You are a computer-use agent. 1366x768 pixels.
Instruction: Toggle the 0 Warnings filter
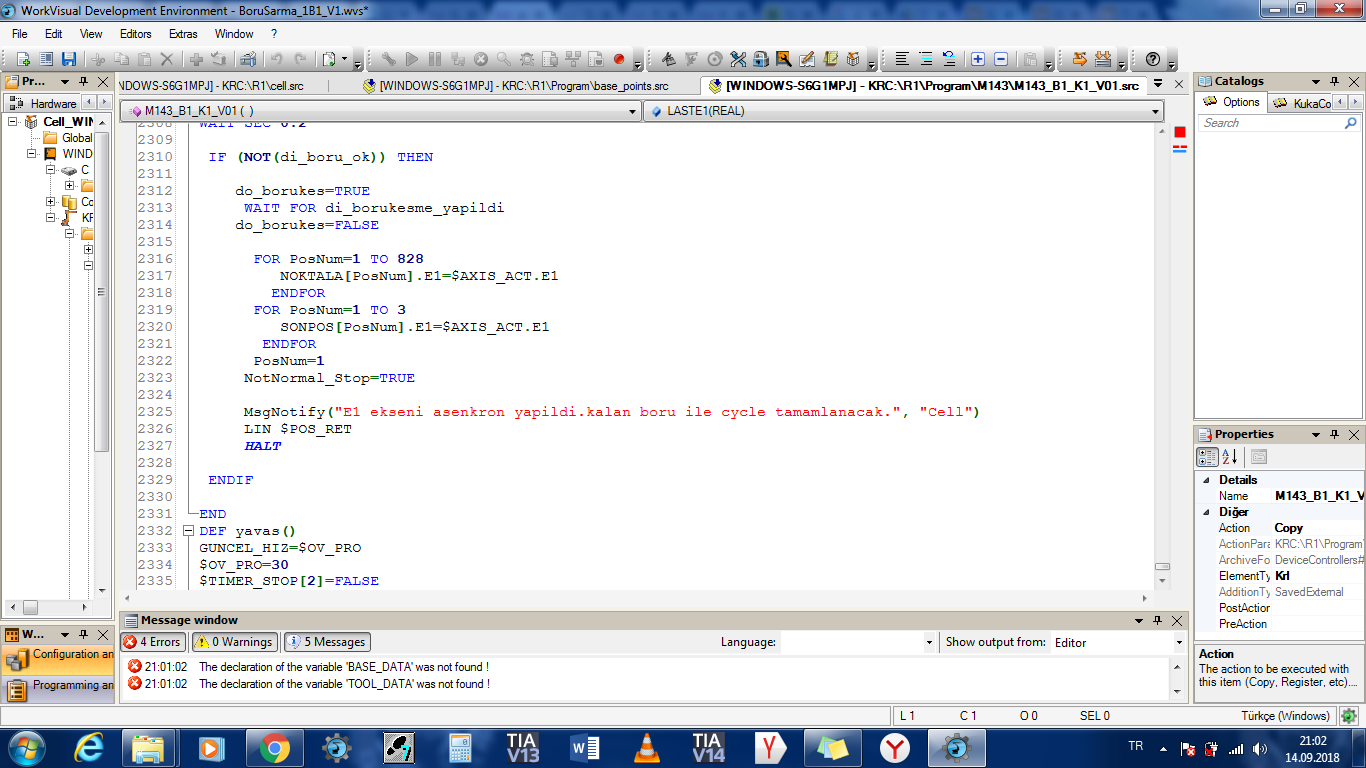[233, 642]
